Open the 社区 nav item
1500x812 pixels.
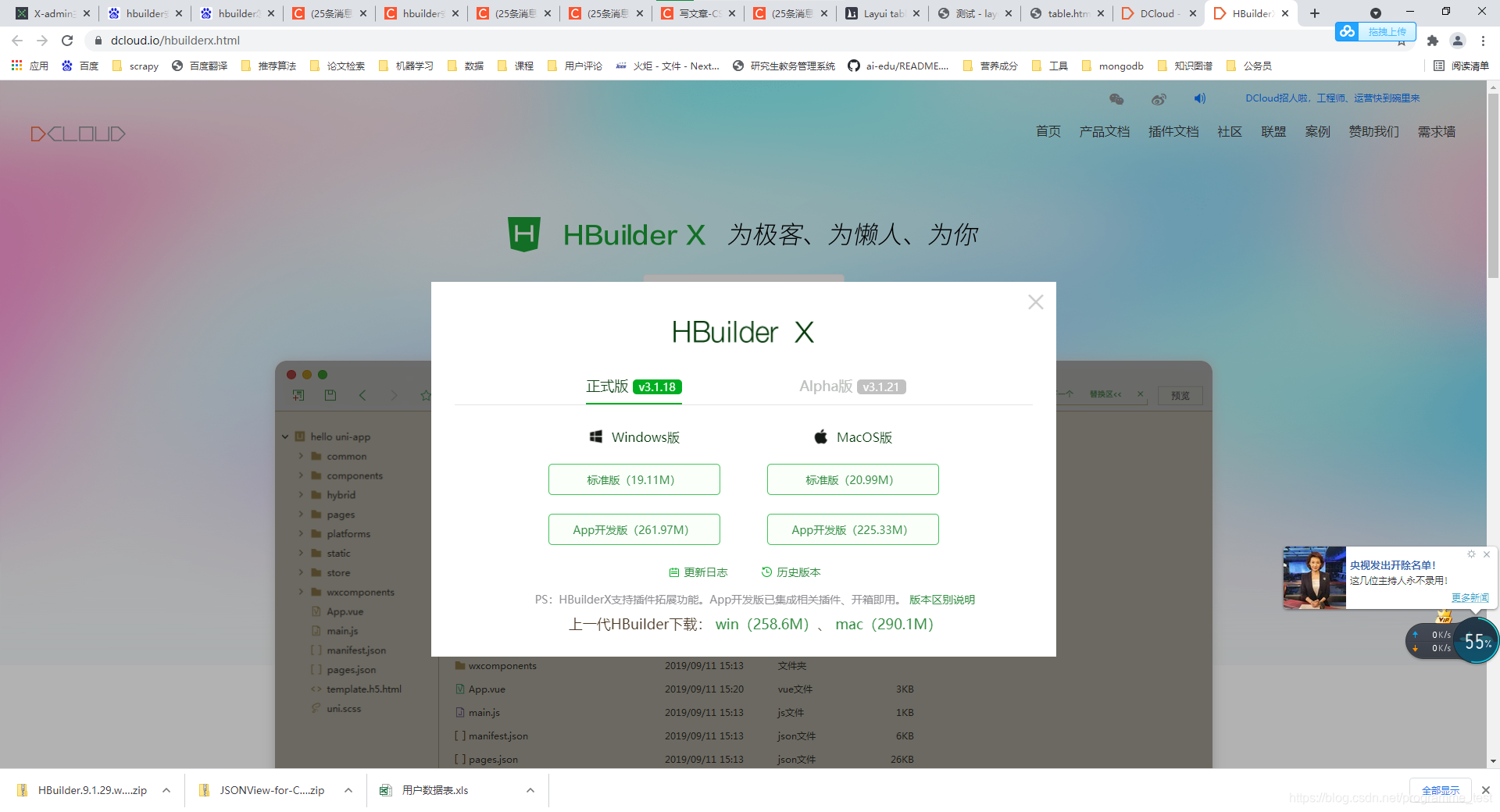1229,131
